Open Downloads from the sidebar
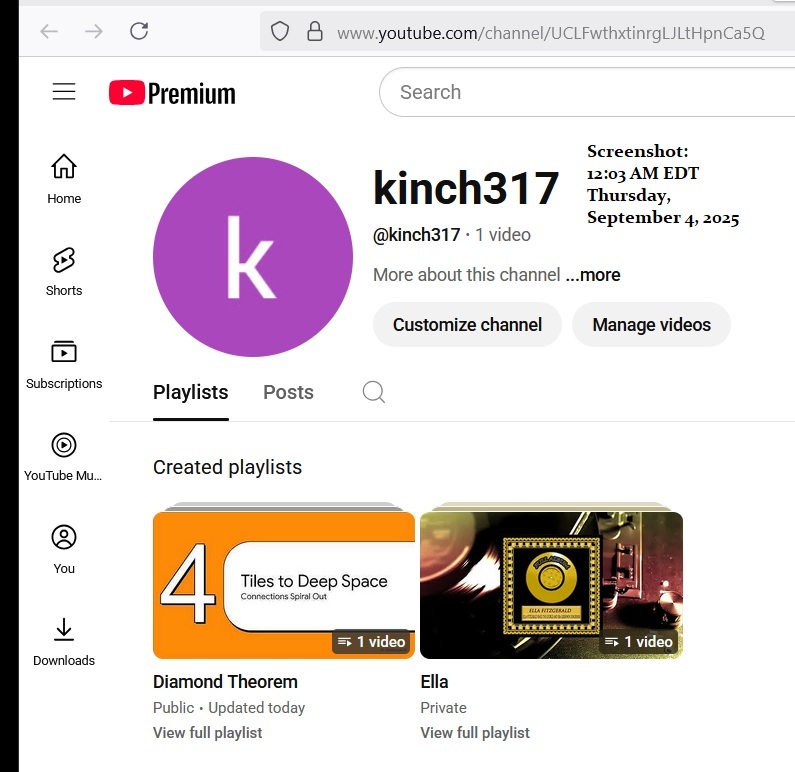 pos(64,641)
